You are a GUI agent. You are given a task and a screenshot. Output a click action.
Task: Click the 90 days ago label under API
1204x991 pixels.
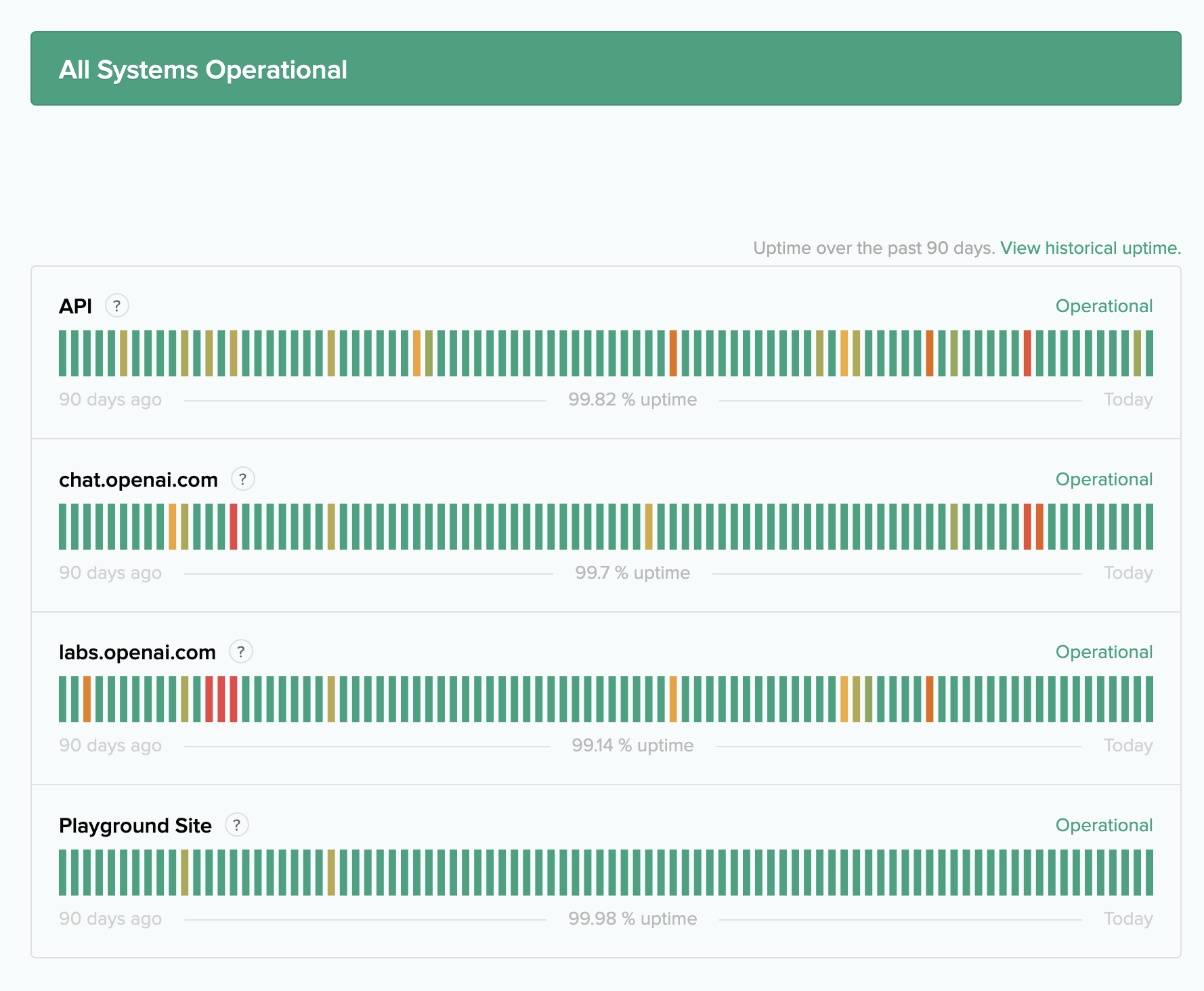tap(110, 399)
